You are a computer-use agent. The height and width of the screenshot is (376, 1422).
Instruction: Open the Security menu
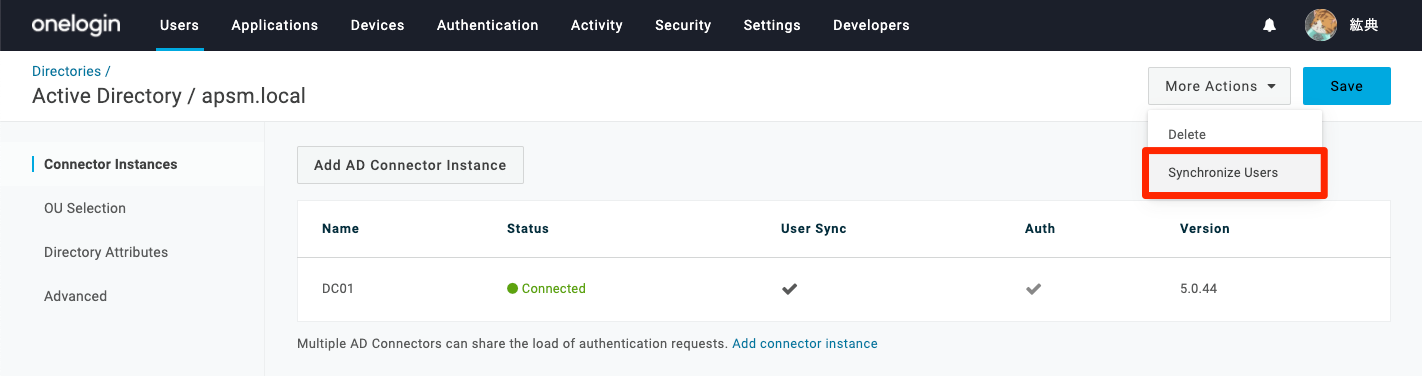(683, 25)
